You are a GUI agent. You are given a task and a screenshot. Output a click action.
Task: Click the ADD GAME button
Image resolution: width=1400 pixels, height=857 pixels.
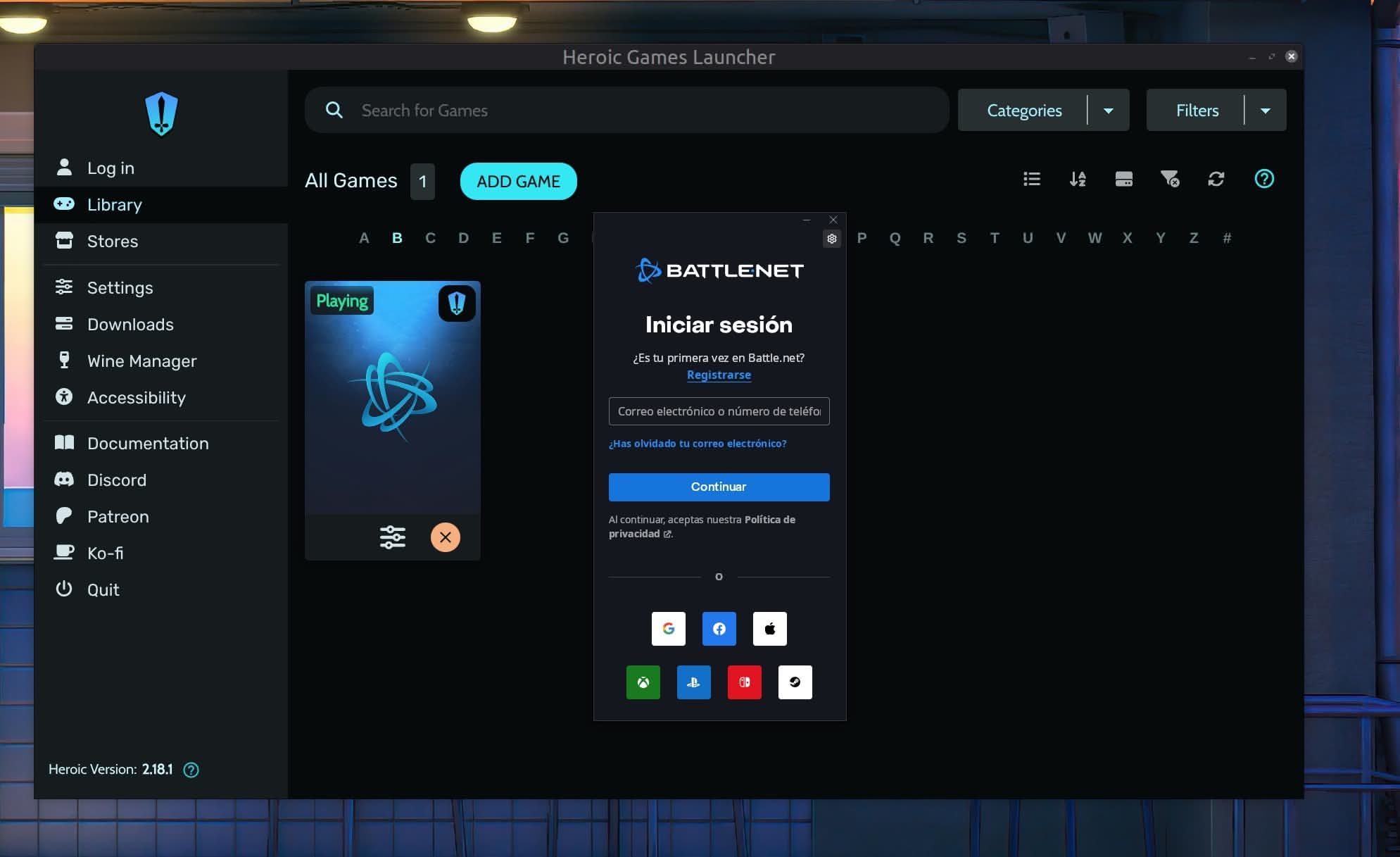coord(518,181)
